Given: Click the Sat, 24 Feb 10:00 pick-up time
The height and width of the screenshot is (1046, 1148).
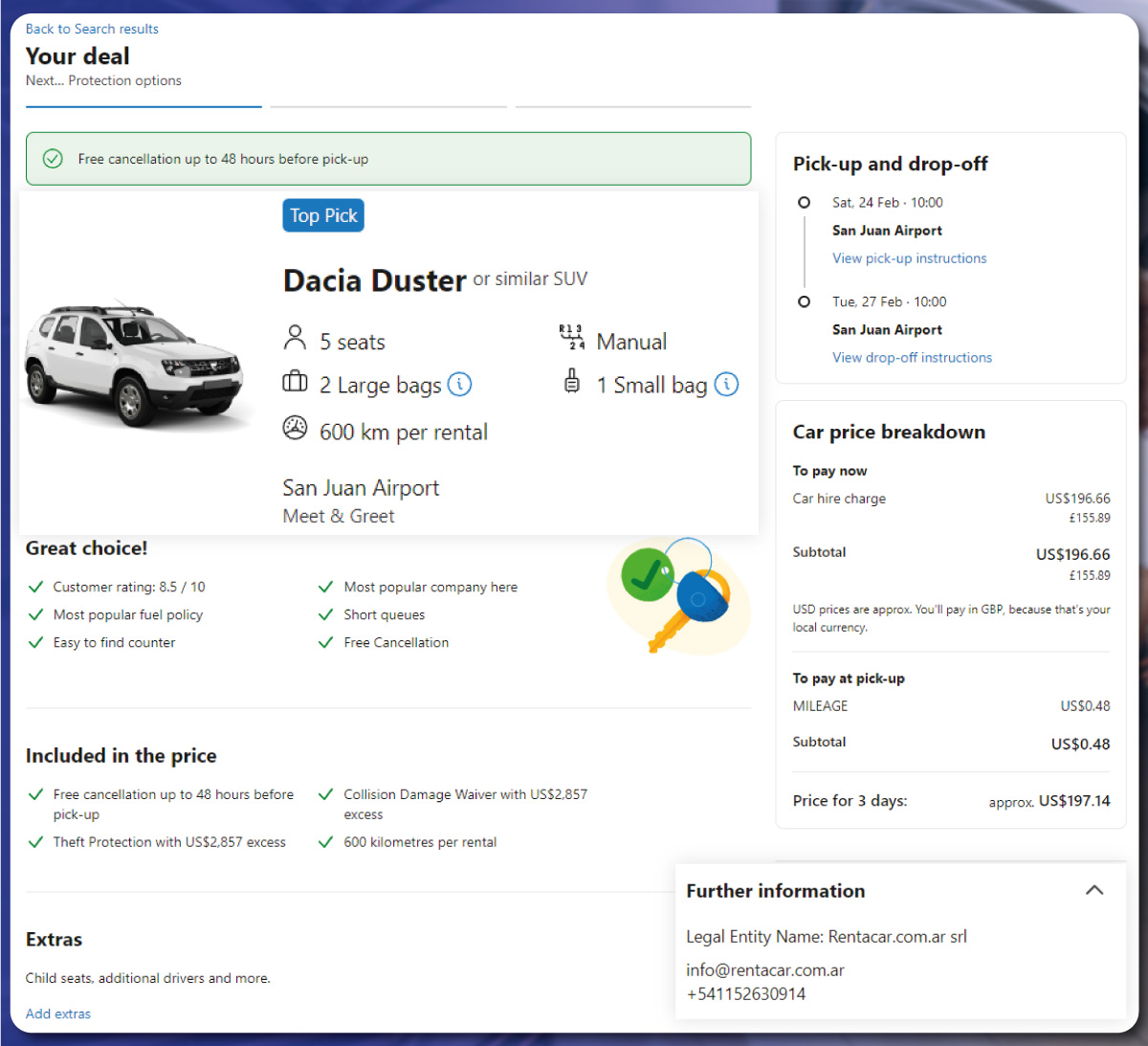Looking at the screenshot, I should tap(888, 203).
